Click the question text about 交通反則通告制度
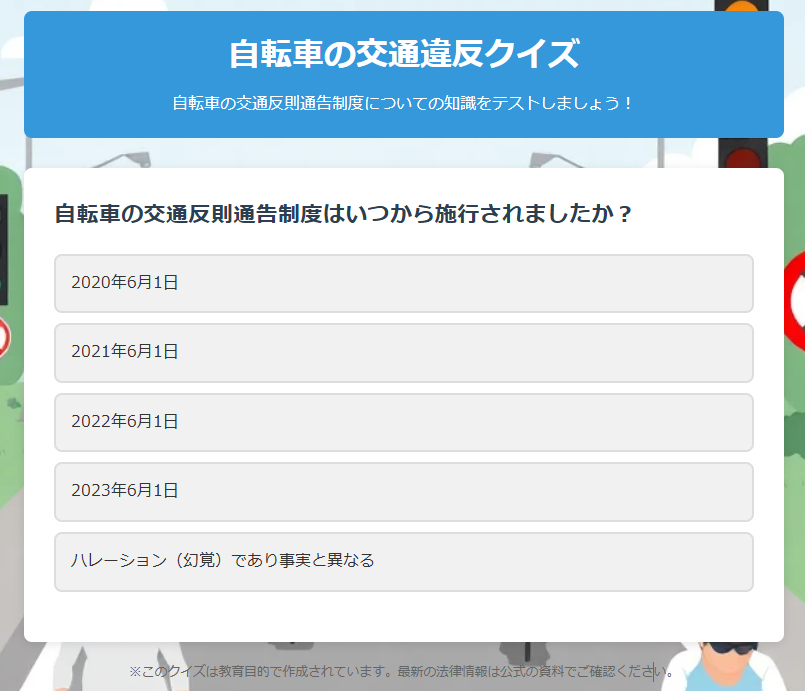The width and height of the screenshot is (805, 691). (x=343, y=215)
